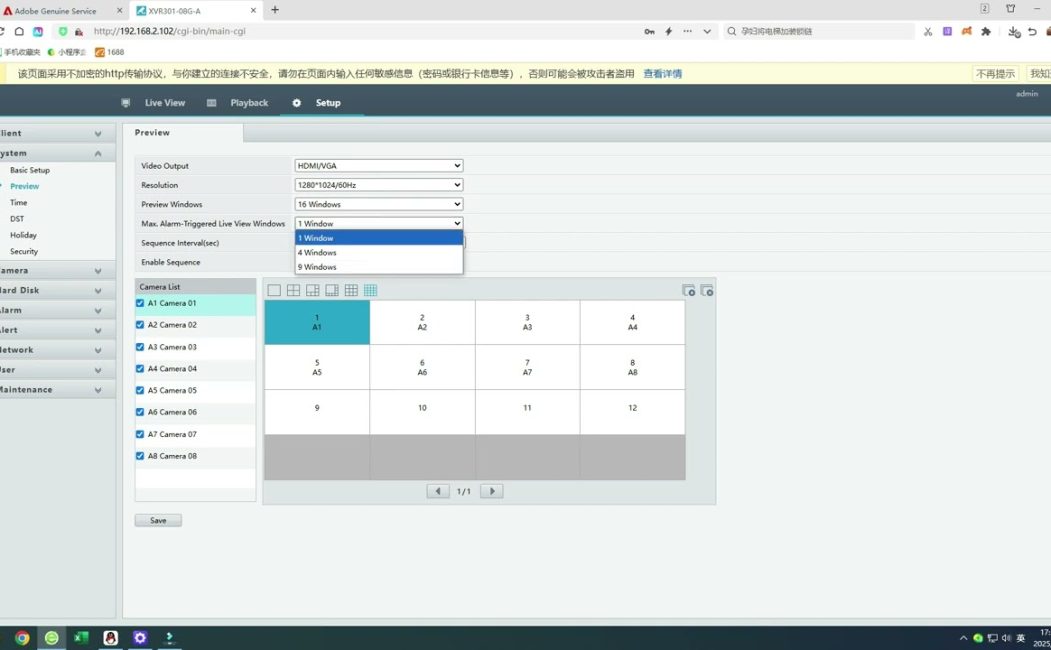Viewport: 1051px width, 650px height.
Task: Open the Time settings in sidebar
Action: [x=19, y=203]
